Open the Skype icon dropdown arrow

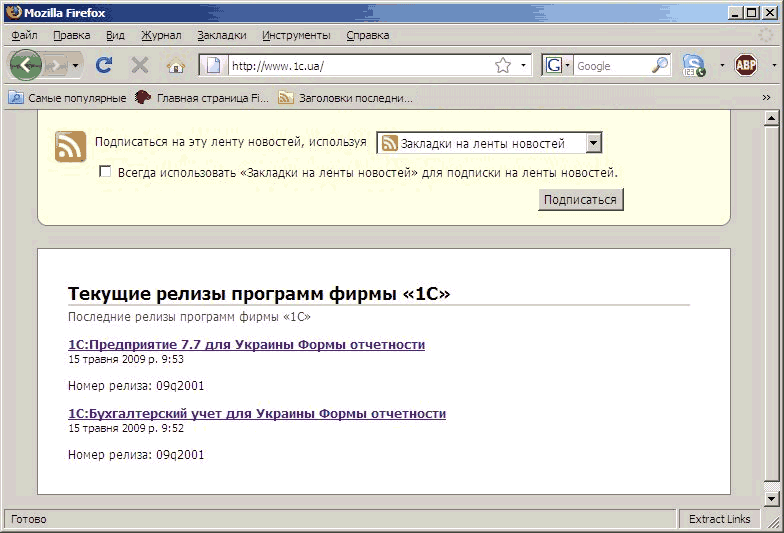pos(722,66)
